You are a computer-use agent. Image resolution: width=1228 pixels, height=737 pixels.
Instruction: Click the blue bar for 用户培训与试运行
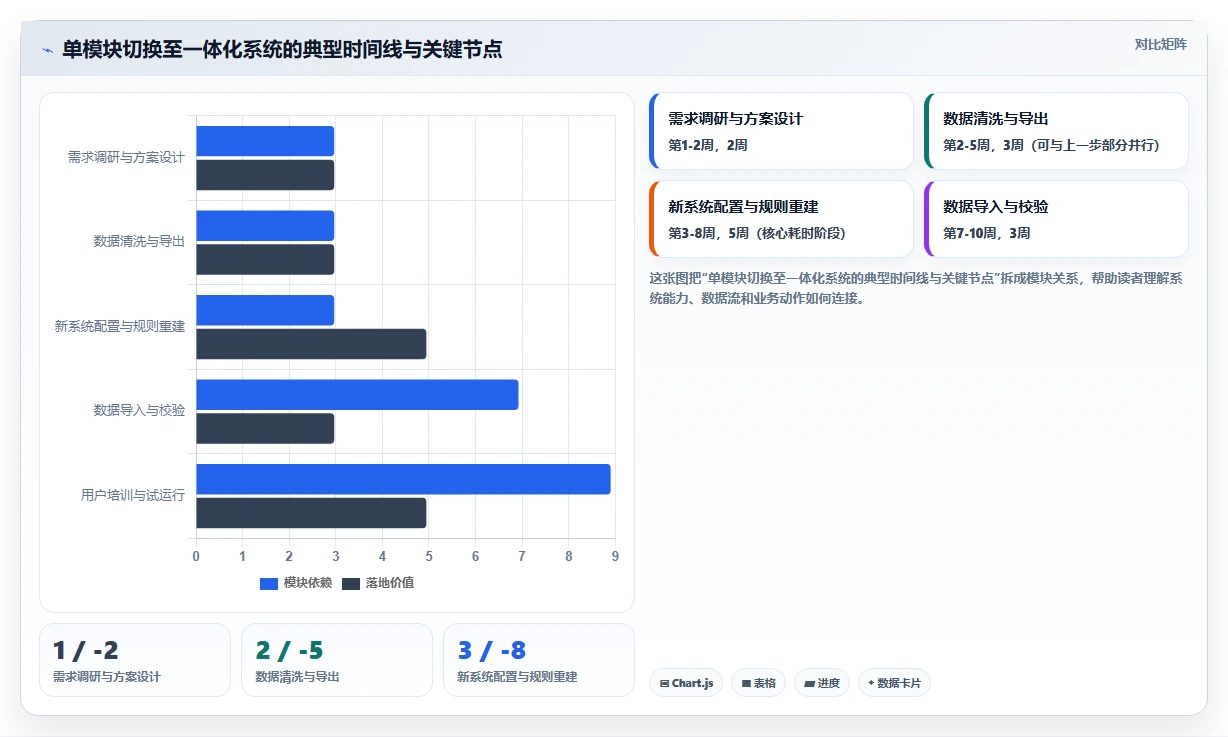click(x=403, y=479)
